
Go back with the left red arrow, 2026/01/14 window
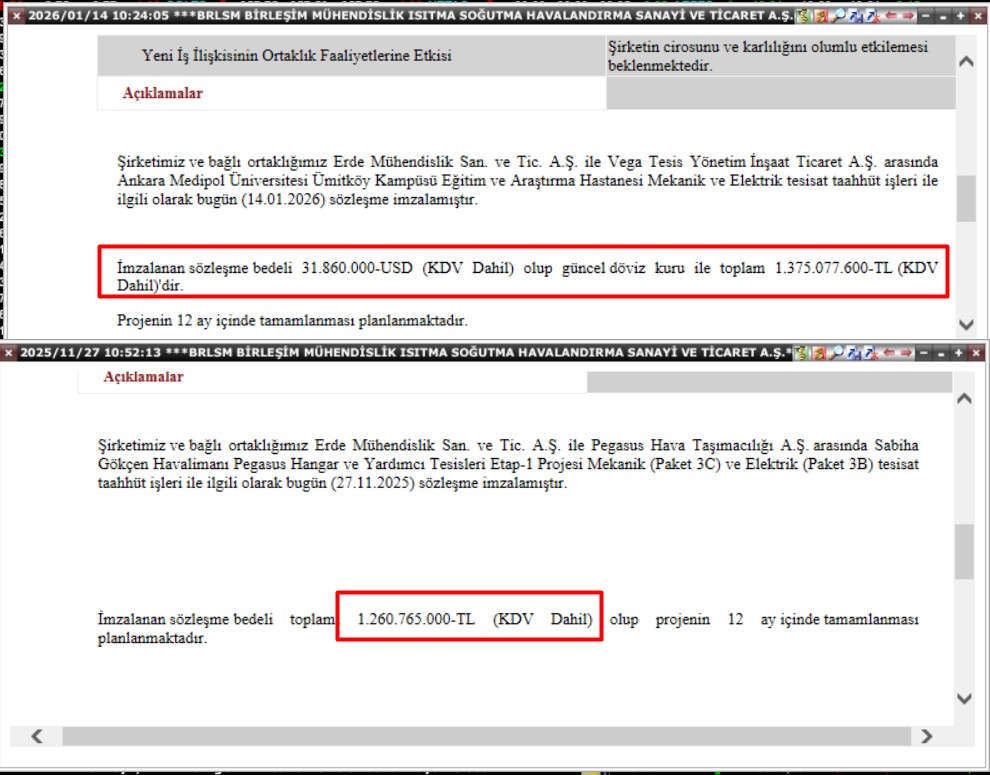coord(891,16)
